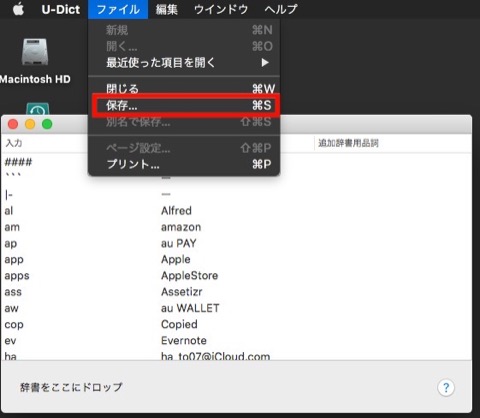Select the Copied conversion cell
The height and width of the screenshot is (418, 480).
[x=179, y=324]
